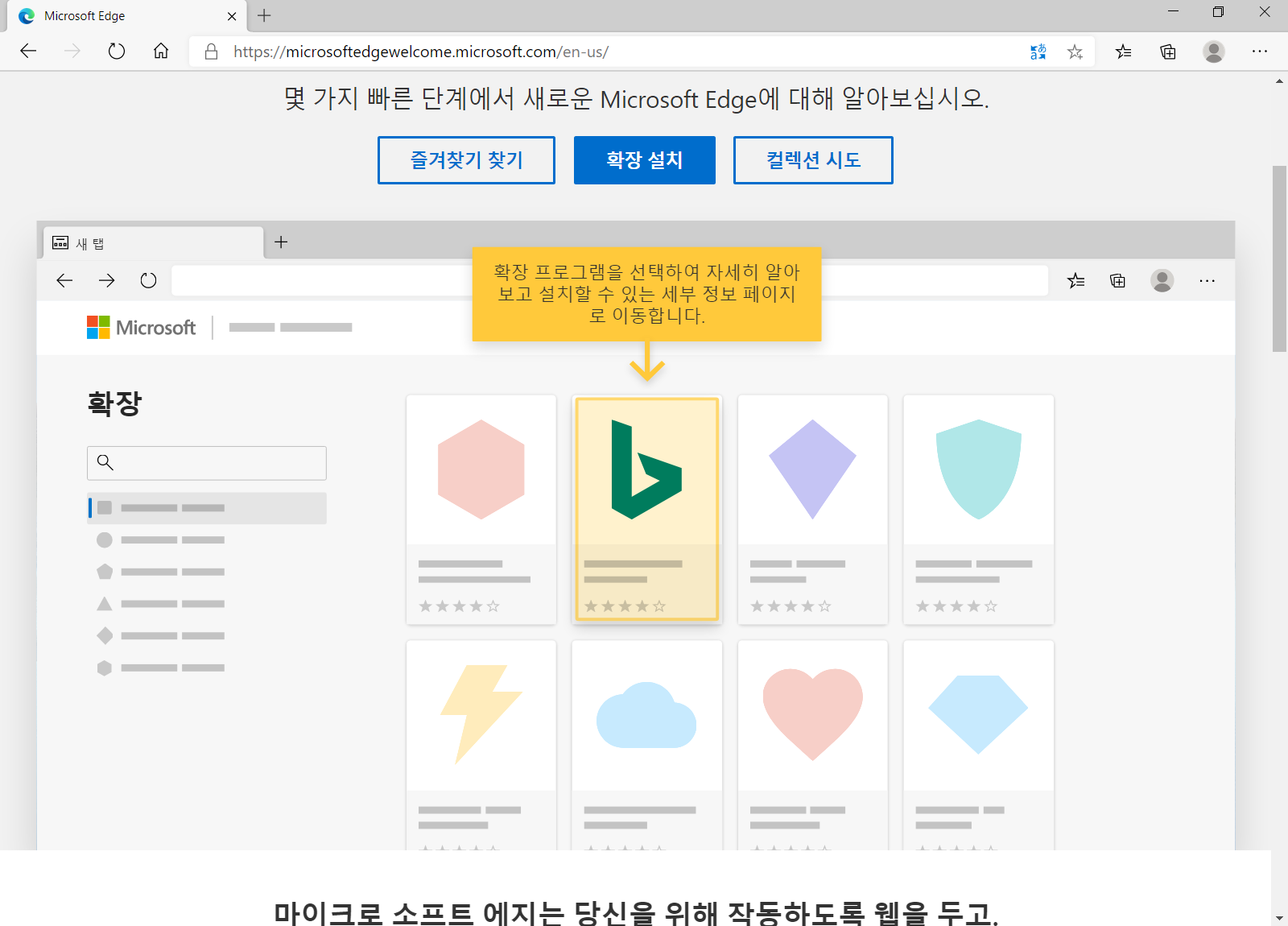Click demo browser ellipsis menu
This screenshot has width=1288, height=926.
(x=1207, y=280)
